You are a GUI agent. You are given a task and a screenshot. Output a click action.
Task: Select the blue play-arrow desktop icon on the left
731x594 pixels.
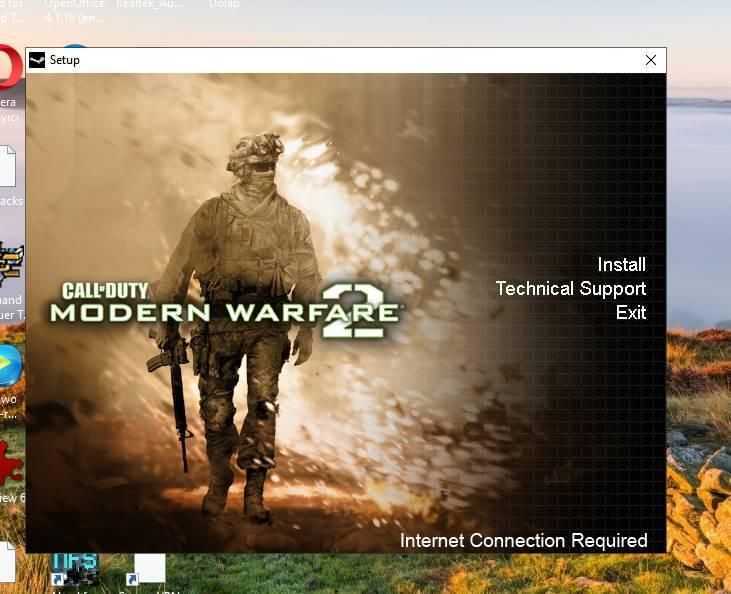click(10, 366)
